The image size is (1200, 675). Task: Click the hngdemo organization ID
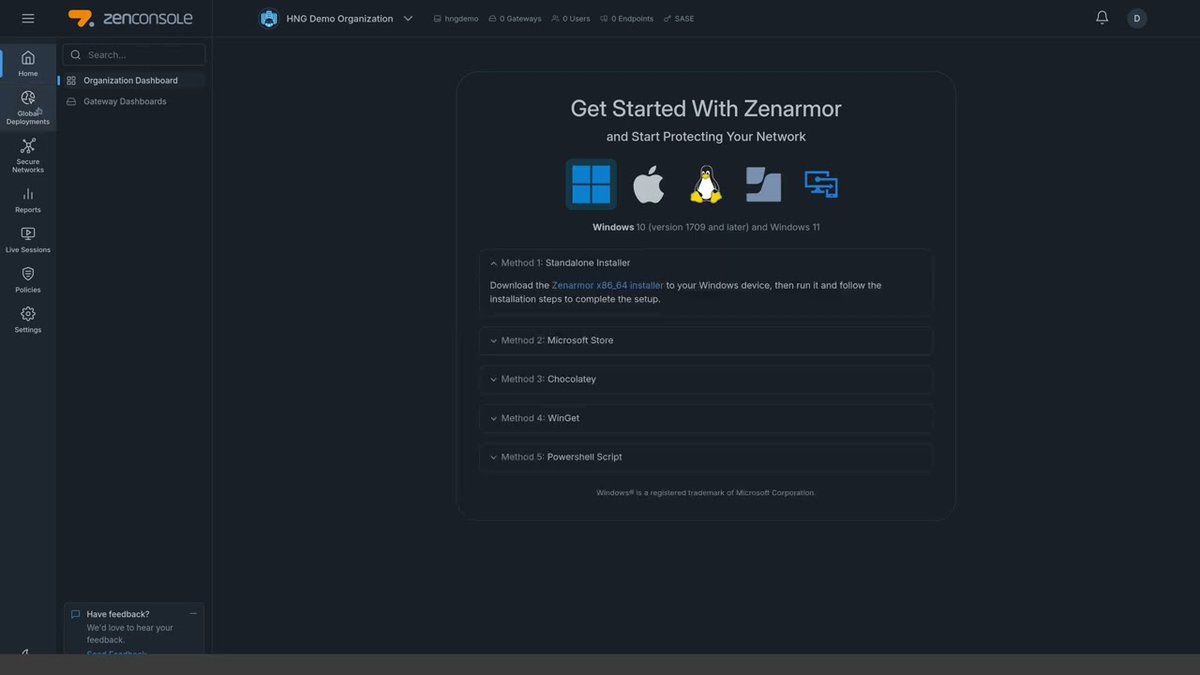pyautogui.click(x=456, y=18)
